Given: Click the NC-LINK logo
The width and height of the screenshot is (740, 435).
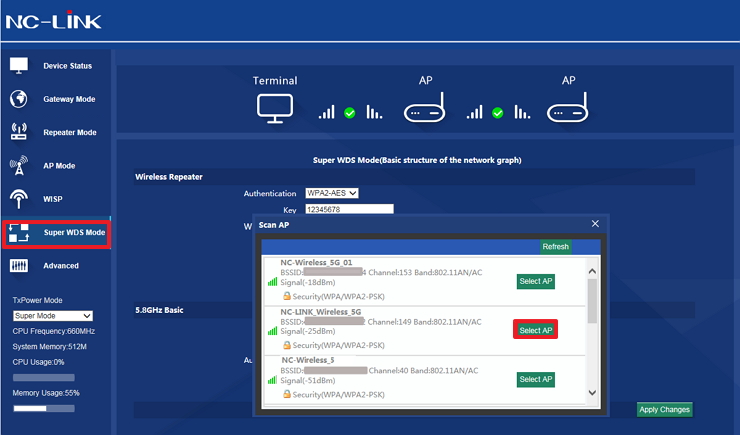Looking at the screenshot, I should coord(53,20).
